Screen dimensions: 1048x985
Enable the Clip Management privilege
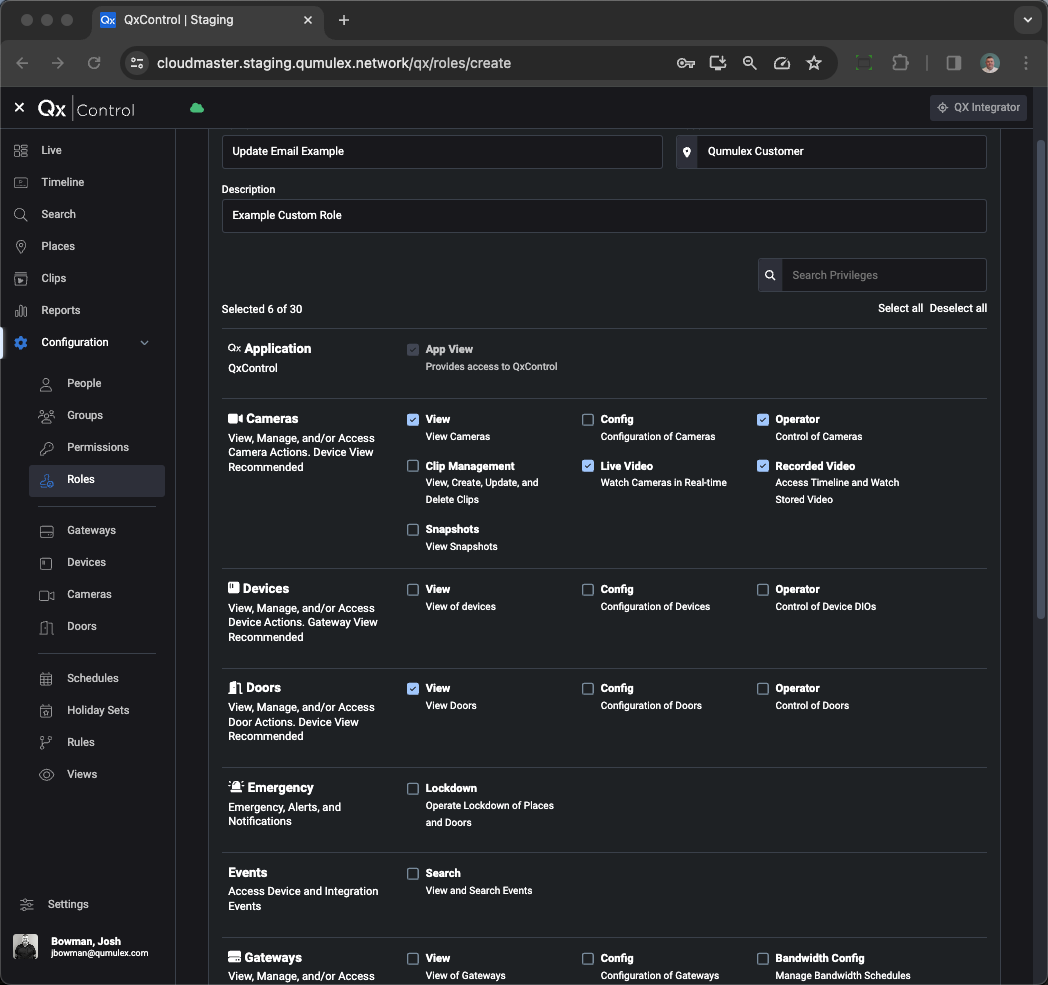click(x=412, y=466)
